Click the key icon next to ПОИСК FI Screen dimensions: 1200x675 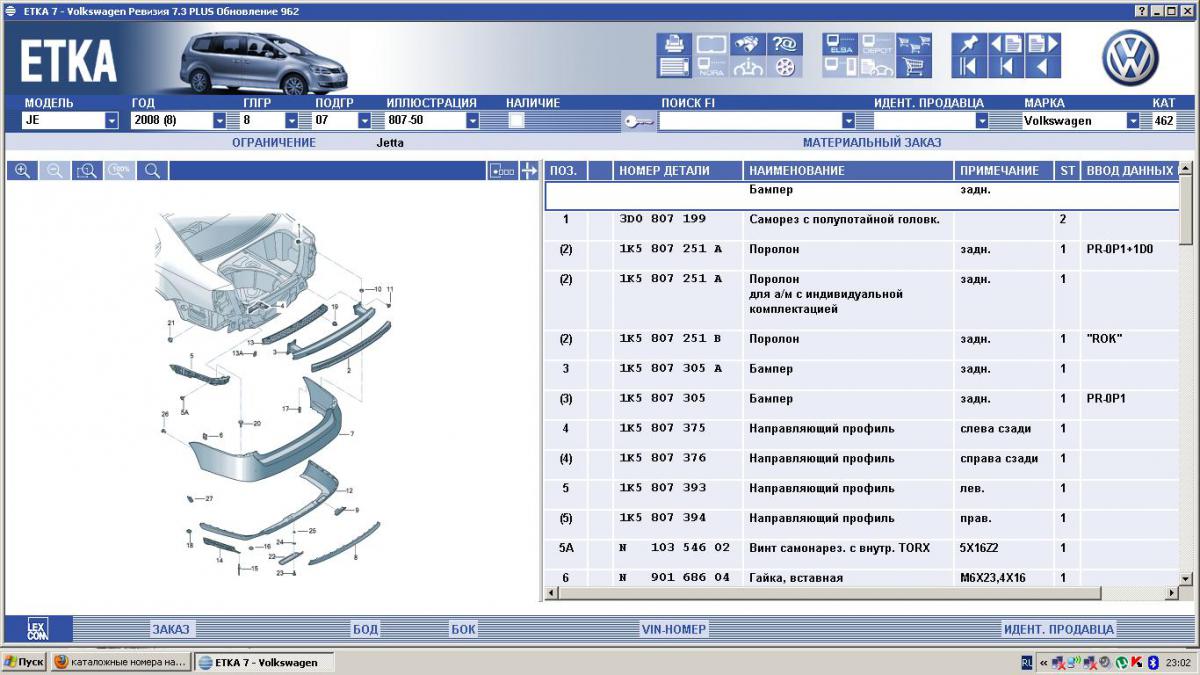click(639, 121)
